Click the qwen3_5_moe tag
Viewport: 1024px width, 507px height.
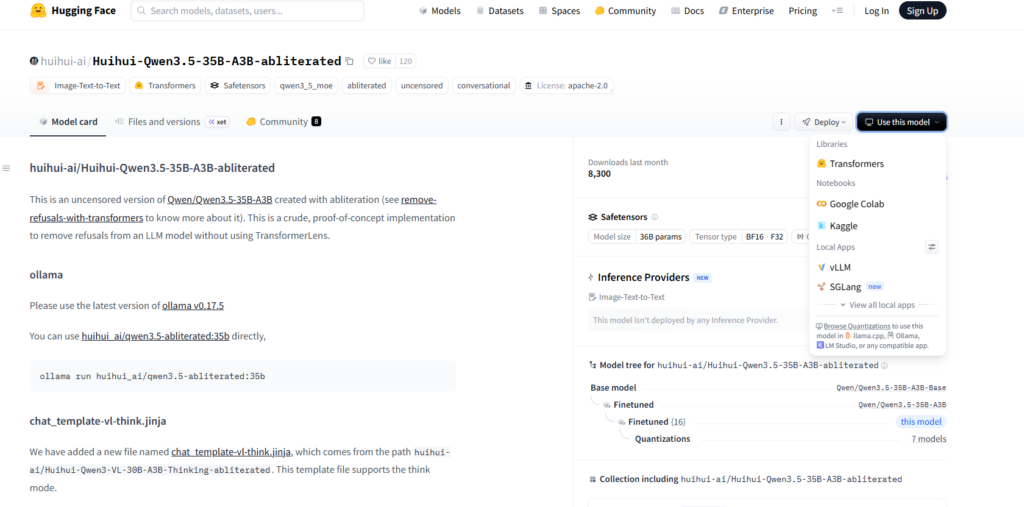click(305, 86)
